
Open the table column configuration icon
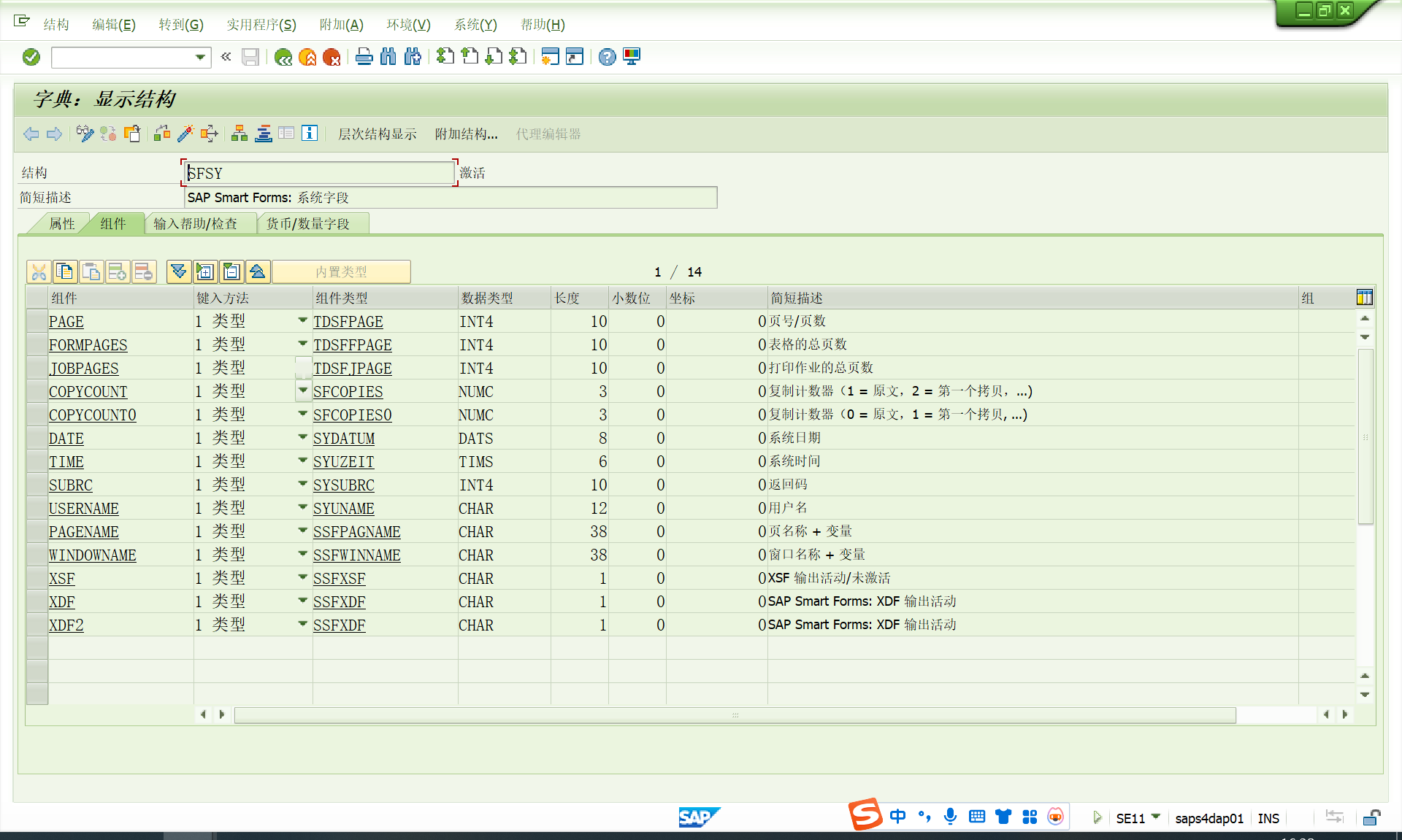point(1364,298)
